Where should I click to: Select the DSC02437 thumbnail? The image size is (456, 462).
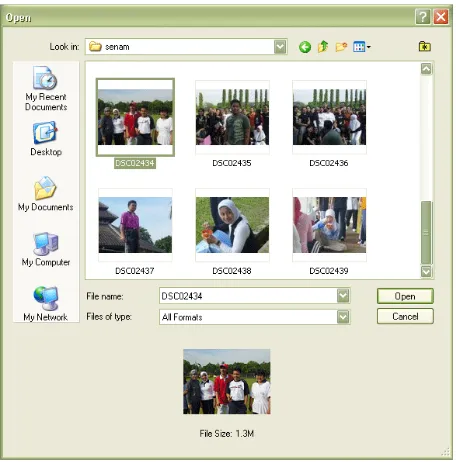[135, 225]
